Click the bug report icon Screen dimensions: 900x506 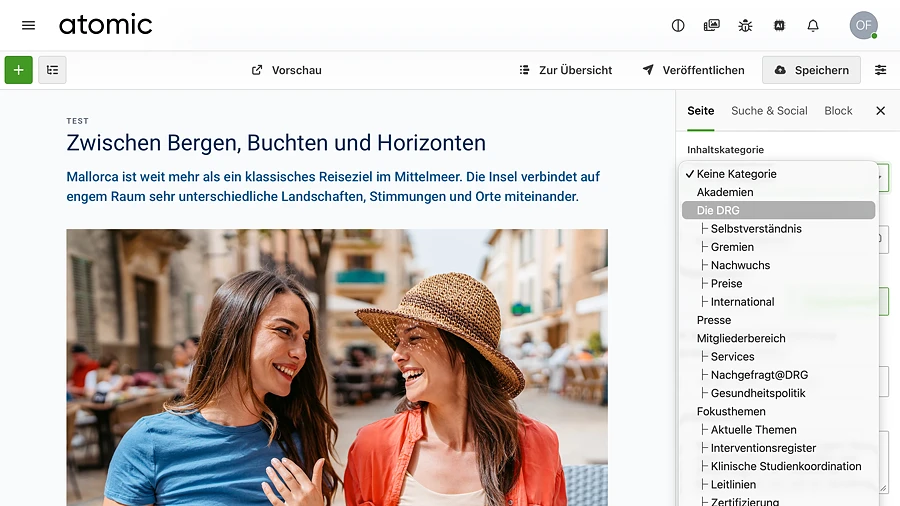point(745,25)
